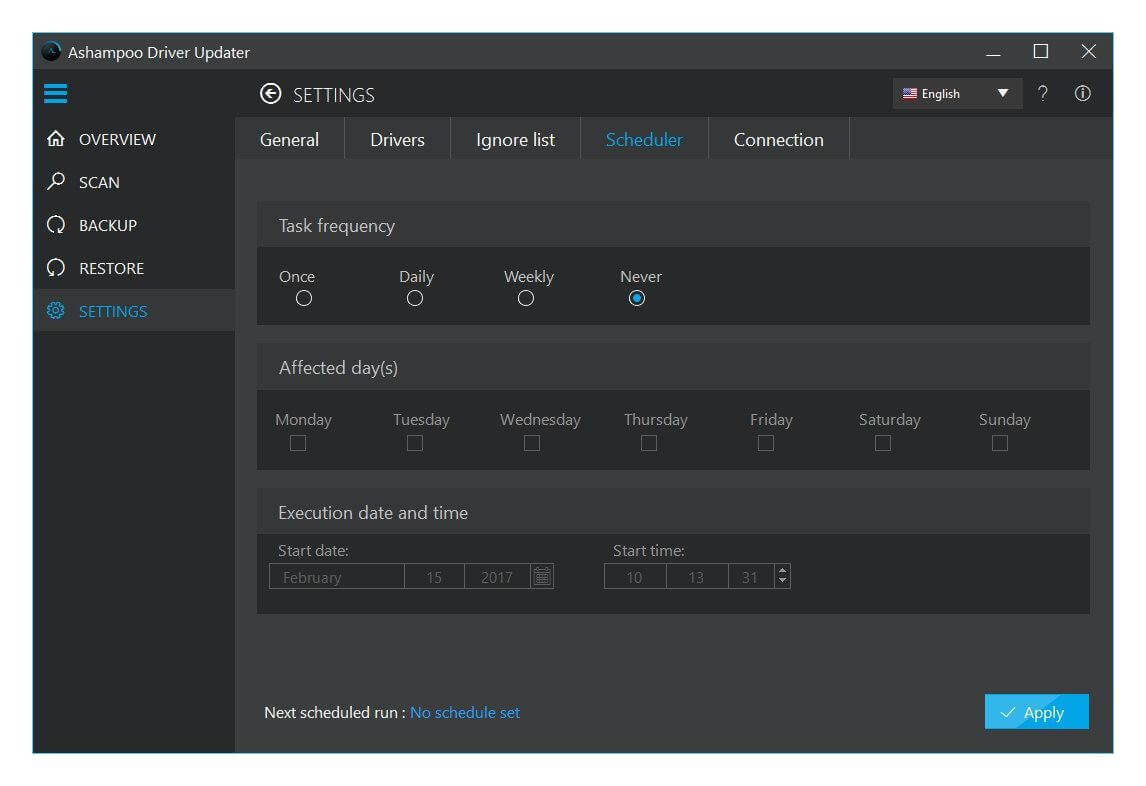
Task: Click the Settings gear icon in sidebar
Action: 55,311
